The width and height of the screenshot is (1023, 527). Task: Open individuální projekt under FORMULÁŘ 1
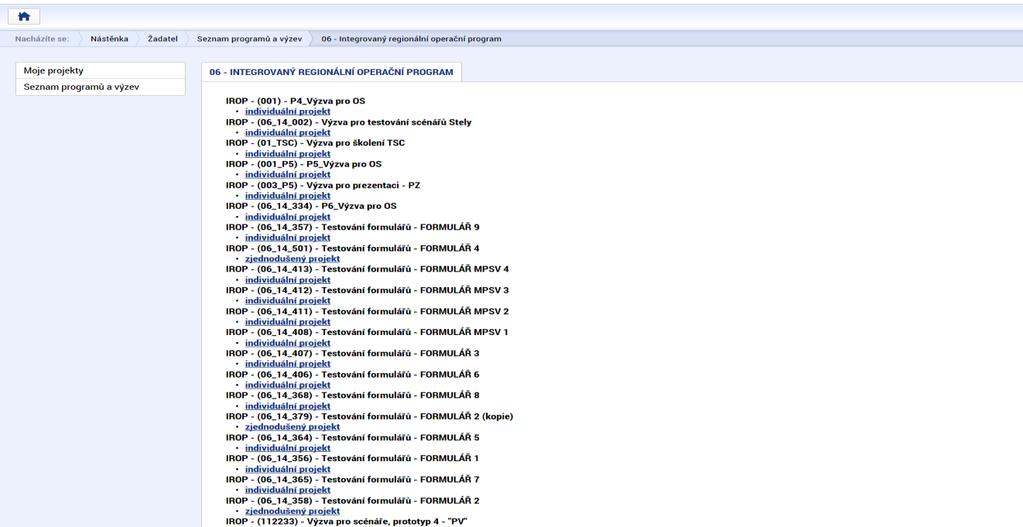tap(288, 469)
